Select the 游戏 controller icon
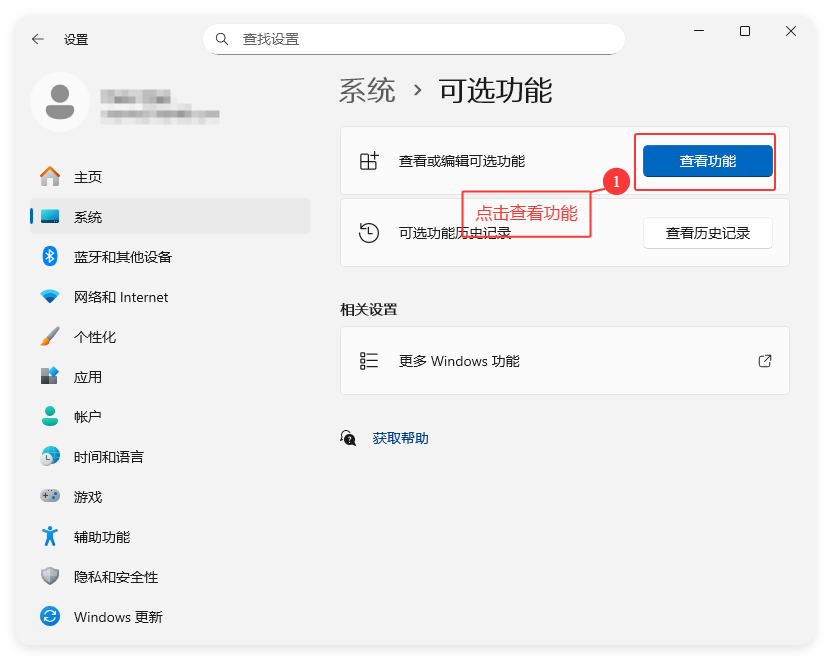The width and height of the screenshot is (829, 660). (50, 497)
